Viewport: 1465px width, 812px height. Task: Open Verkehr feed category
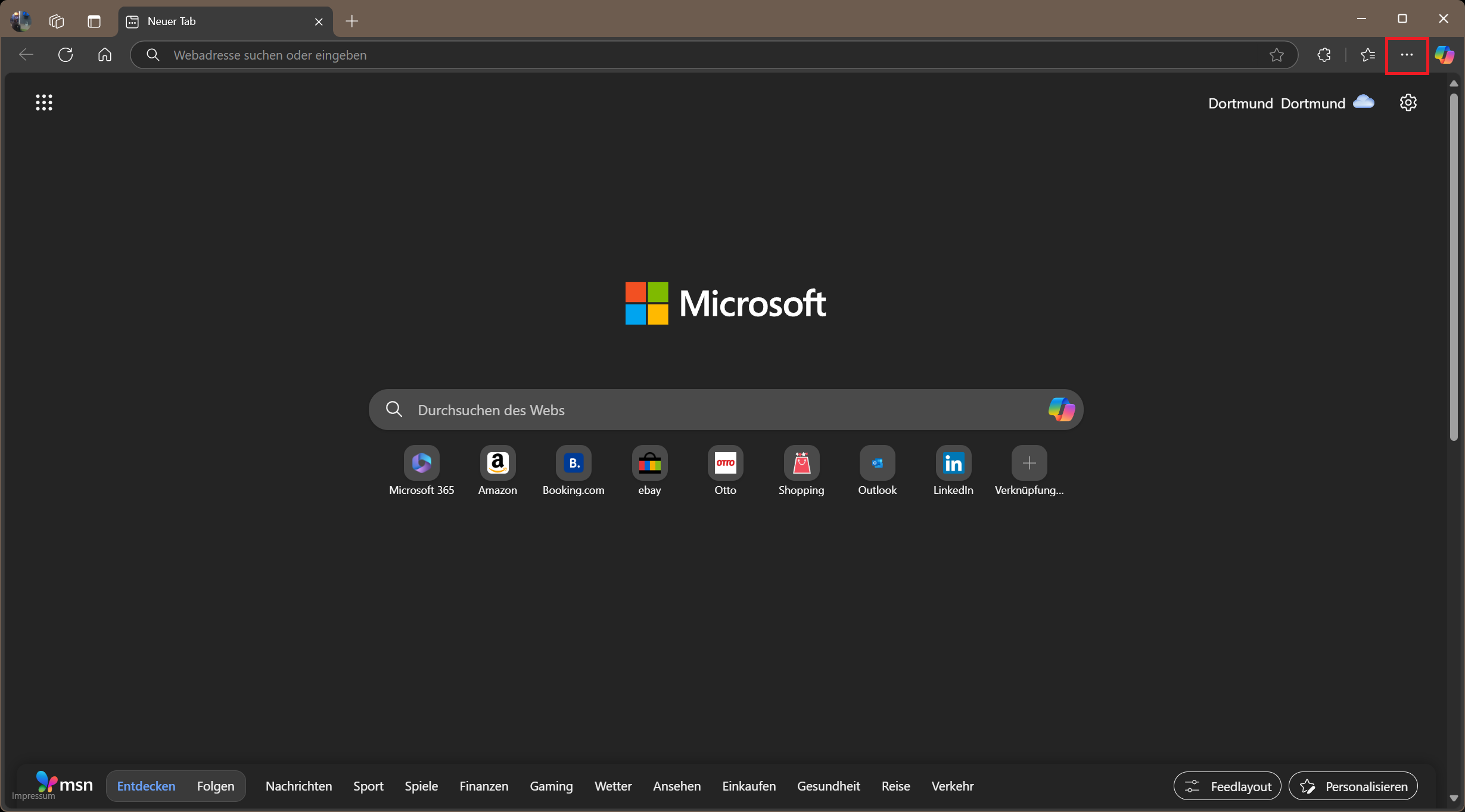pos(953,786)
